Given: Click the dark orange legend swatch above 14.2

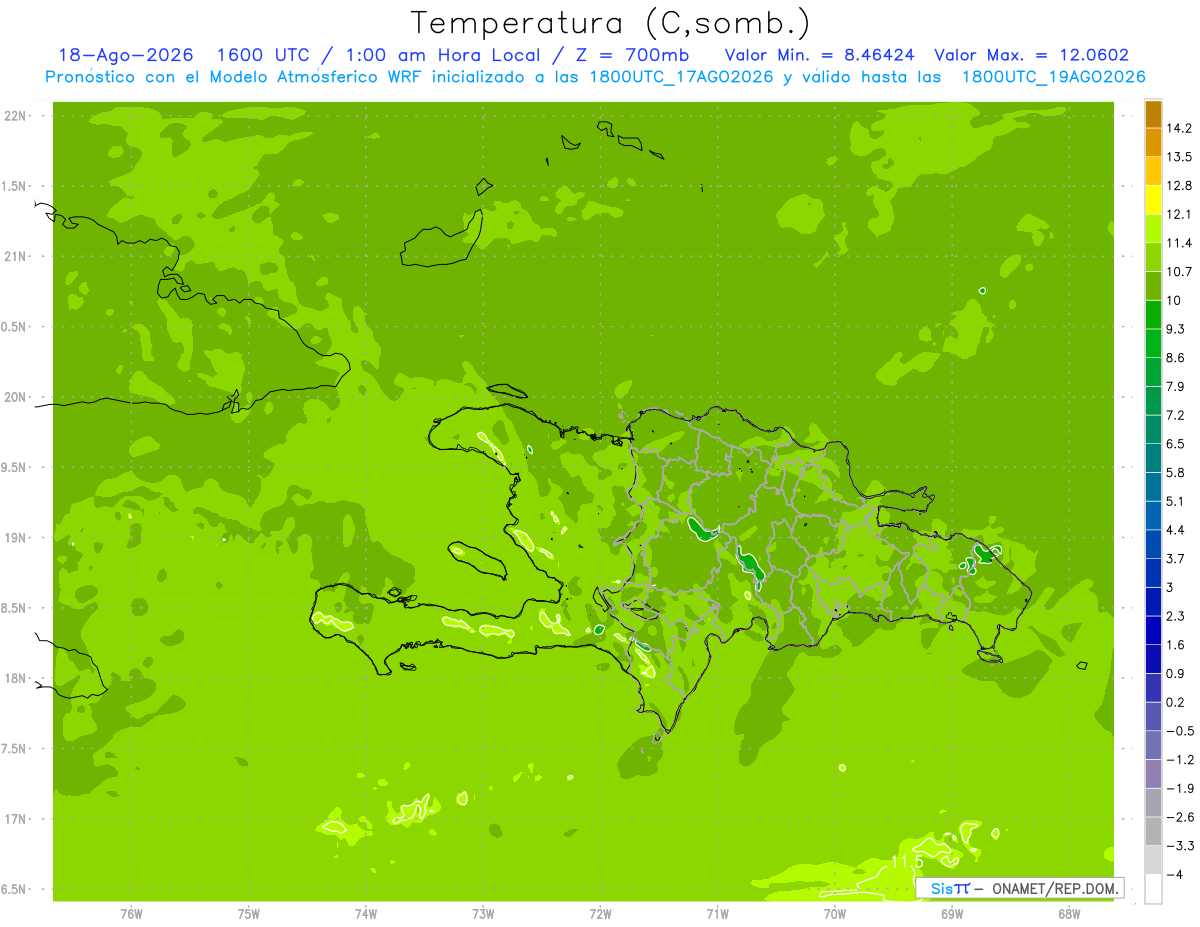Looking at the screenshot, I should coord(1153,114).
